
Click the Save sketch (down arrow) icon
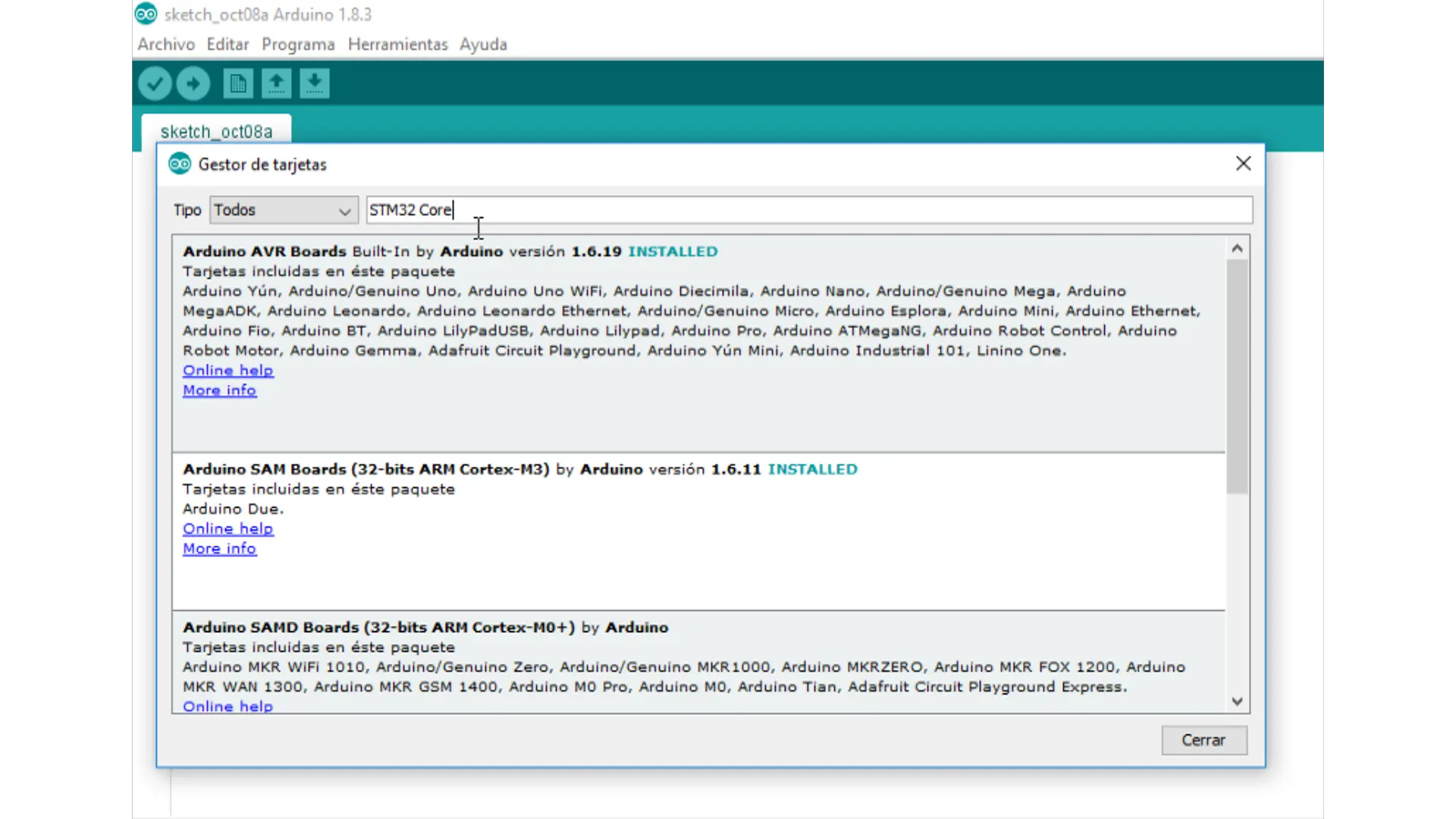[314, 83]
